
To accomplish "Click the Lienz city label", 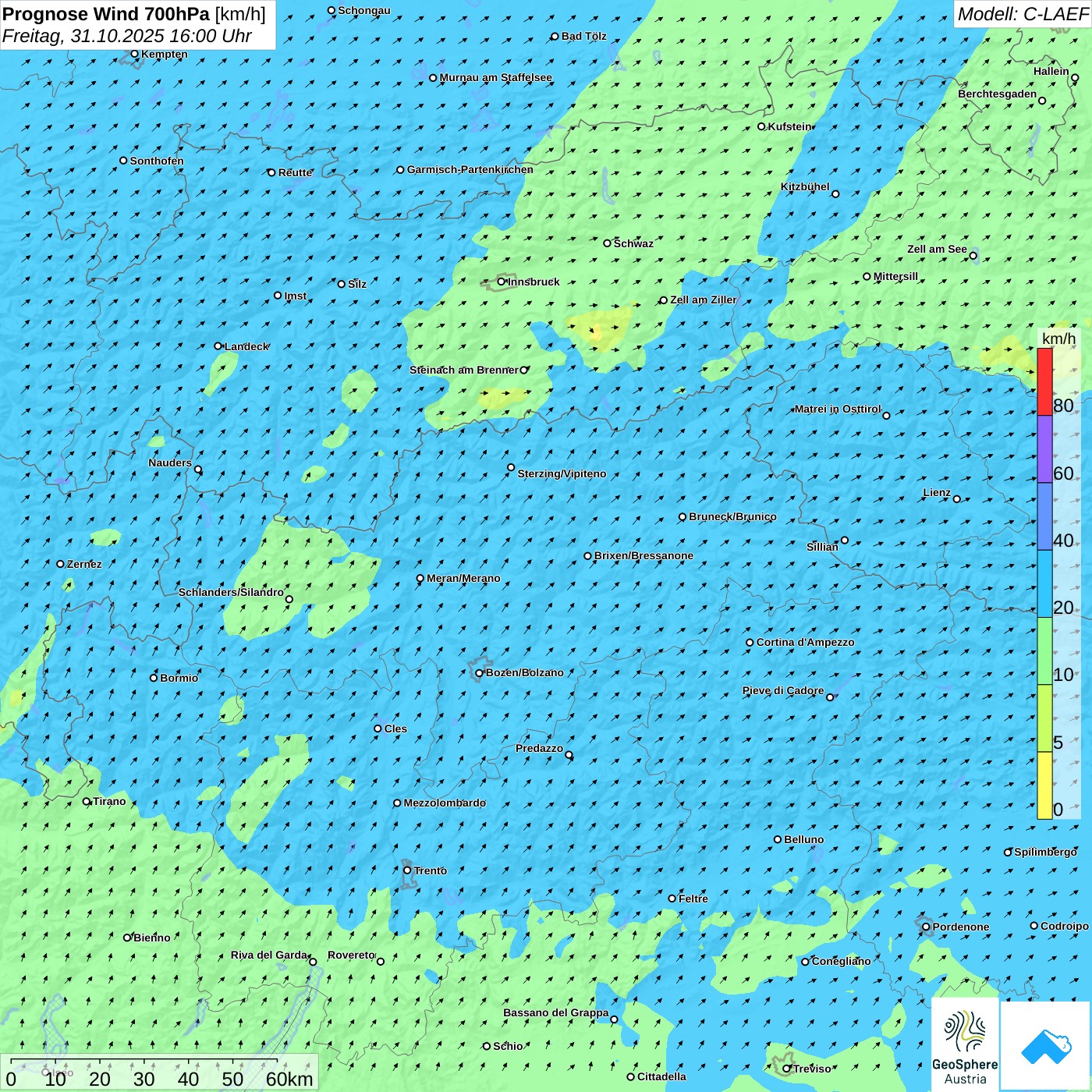I will click(937, 492).
